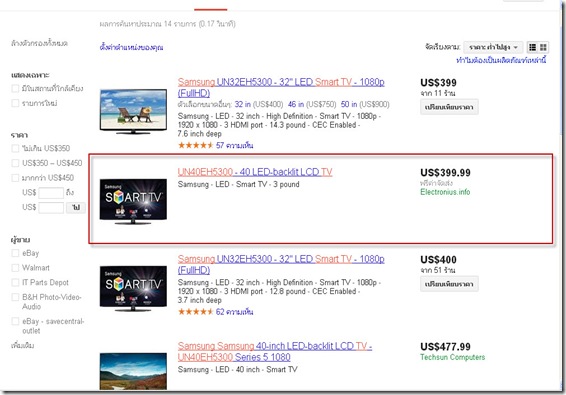Screen dimensions: 566x395
Task: Open the first Samsung UN32EH5300 listing at US$399
Action: [281, 87]
